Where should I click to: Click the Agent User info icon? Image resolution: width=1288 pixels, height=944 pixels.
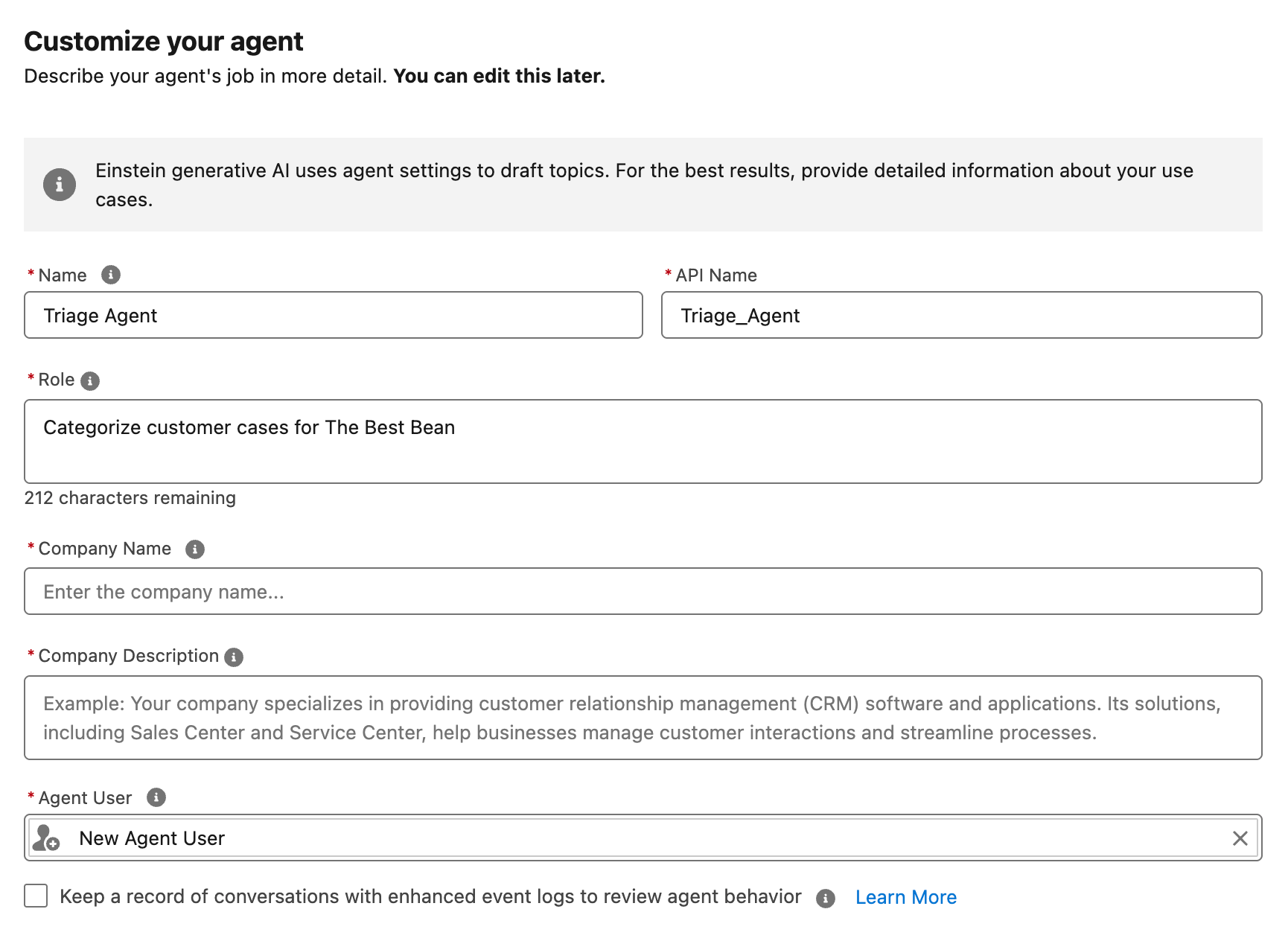(156, 797)
